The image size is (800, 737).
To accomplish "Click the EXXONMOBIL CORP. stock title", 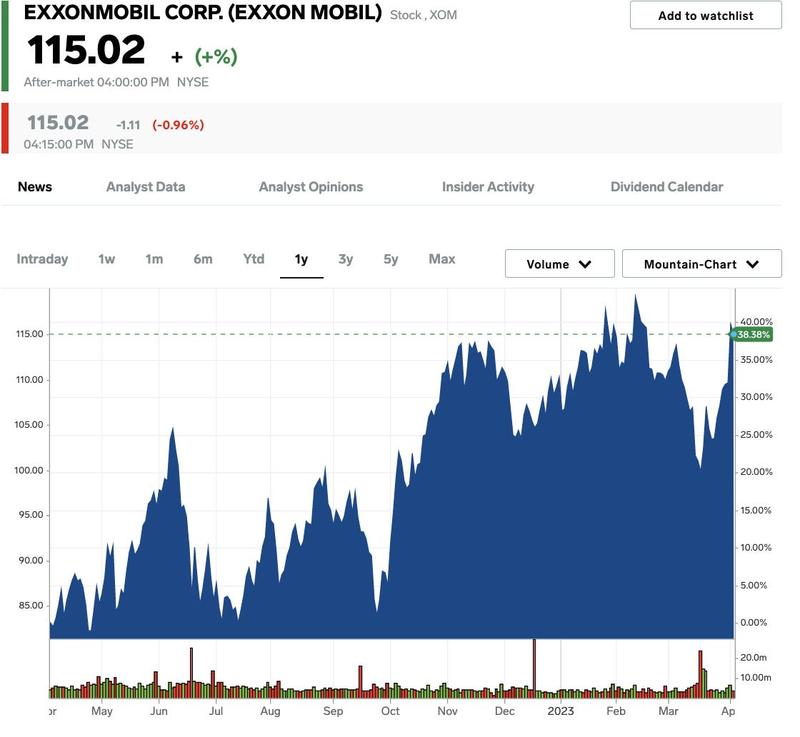I will tap(203, 12).
